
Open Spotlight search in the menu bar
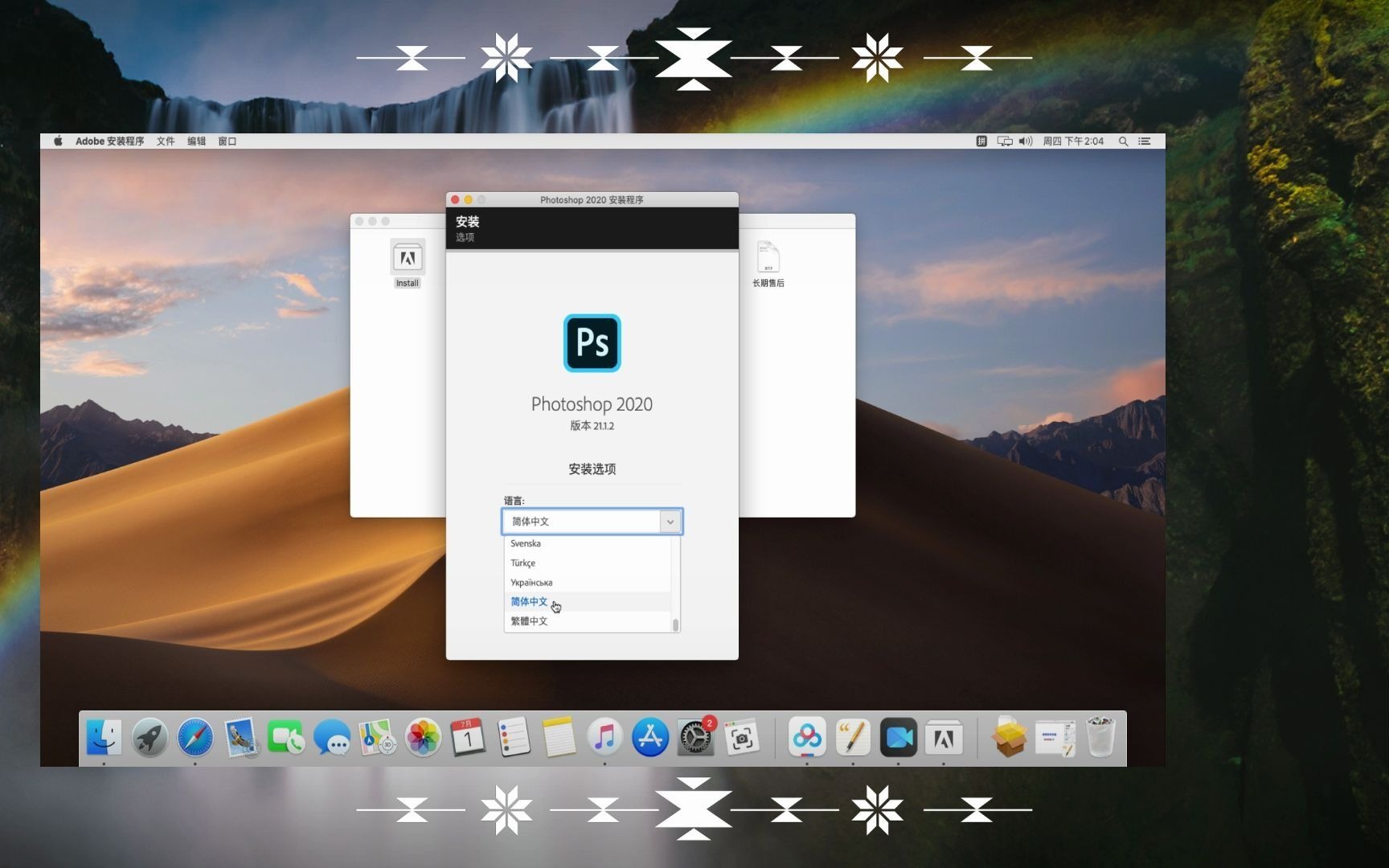pos(1123,141)
